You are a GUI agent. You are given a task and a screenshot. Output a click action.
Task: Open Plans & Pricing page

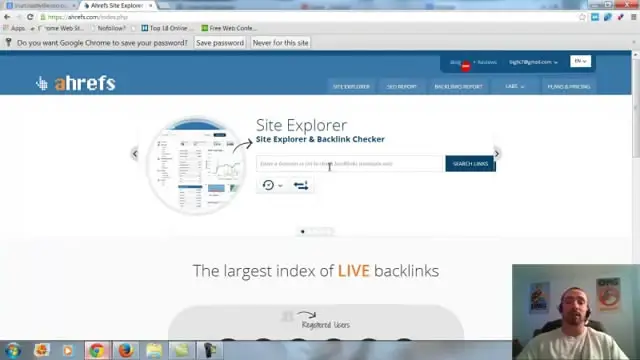point(569,87)
